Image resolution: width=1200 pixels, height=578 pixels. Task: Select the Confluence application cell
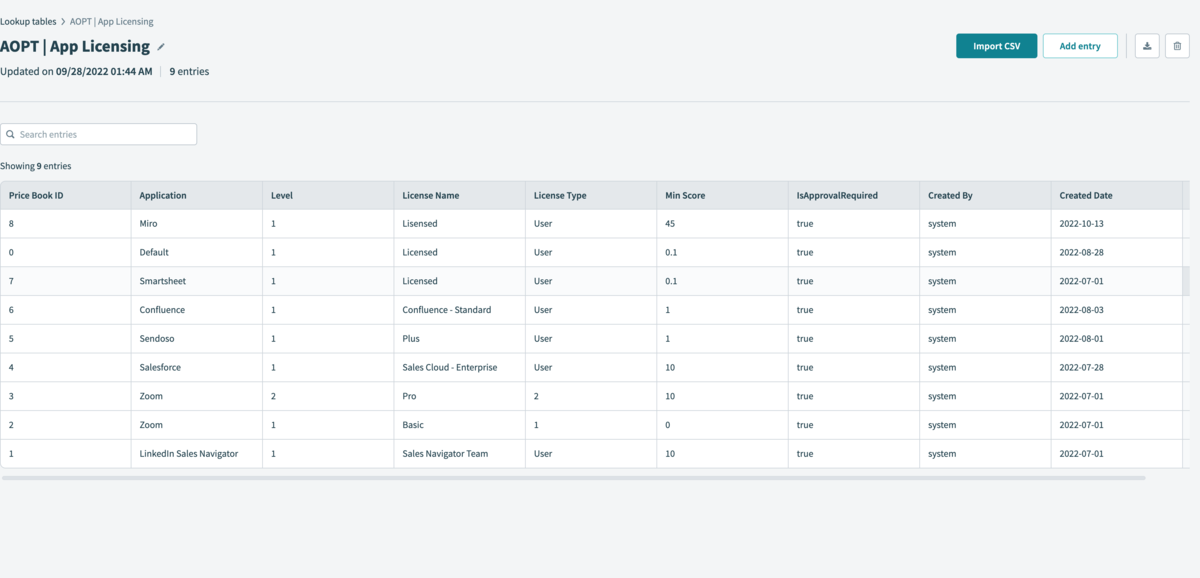(196, 310)
